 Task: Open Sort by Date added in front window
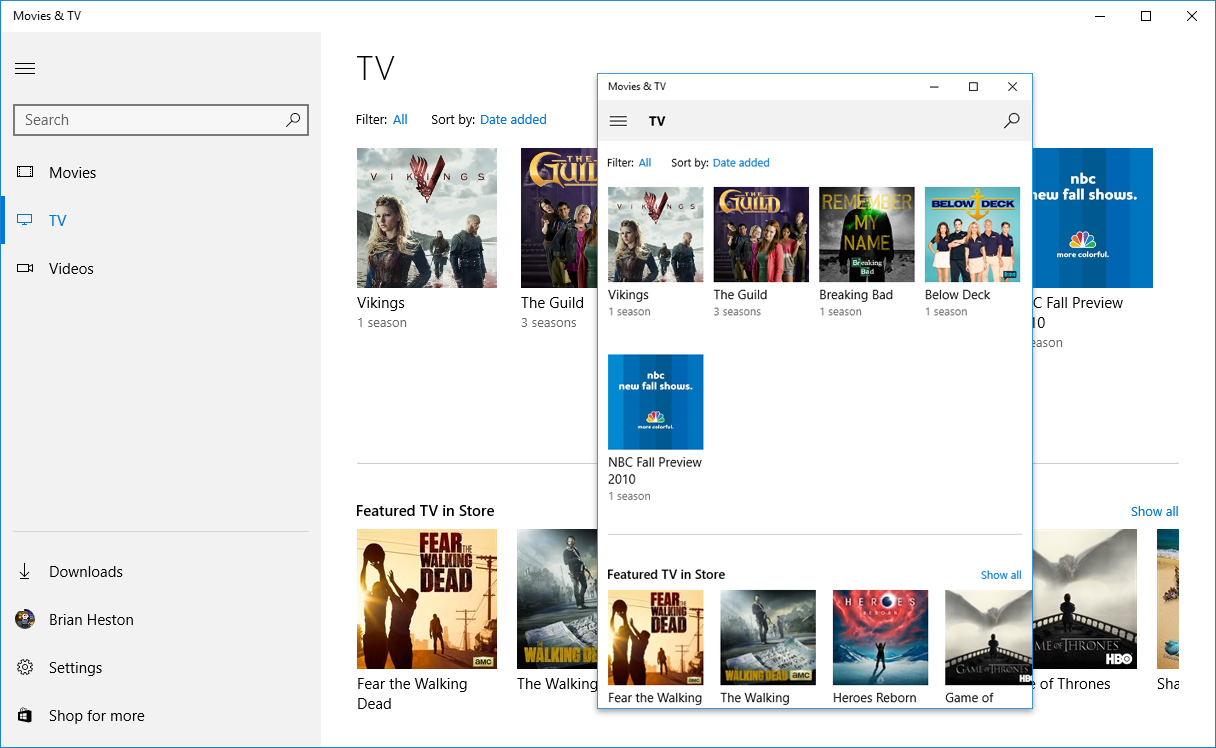[741, 163]
